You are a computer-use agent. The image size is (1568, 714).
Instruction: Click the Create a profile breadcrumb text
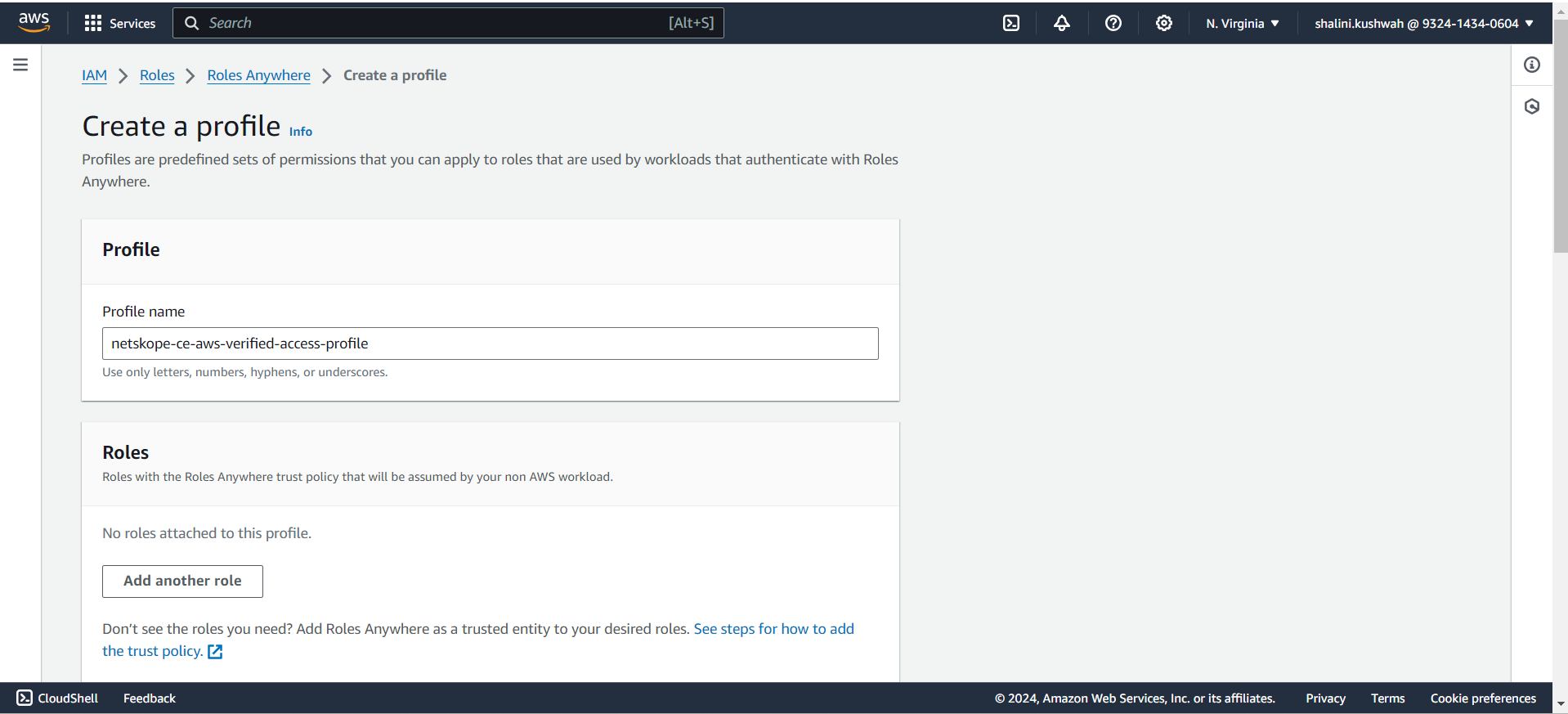click(x=395, y=75)
